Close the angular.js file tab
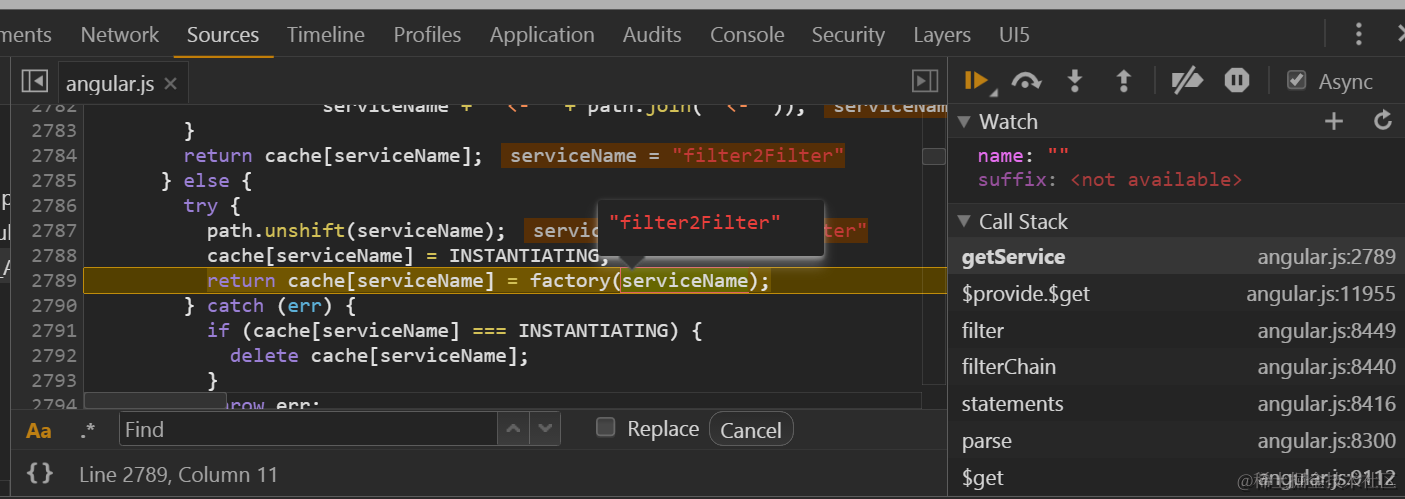The height and width of the screenshot is (499, 1405). tap(170, 84)
